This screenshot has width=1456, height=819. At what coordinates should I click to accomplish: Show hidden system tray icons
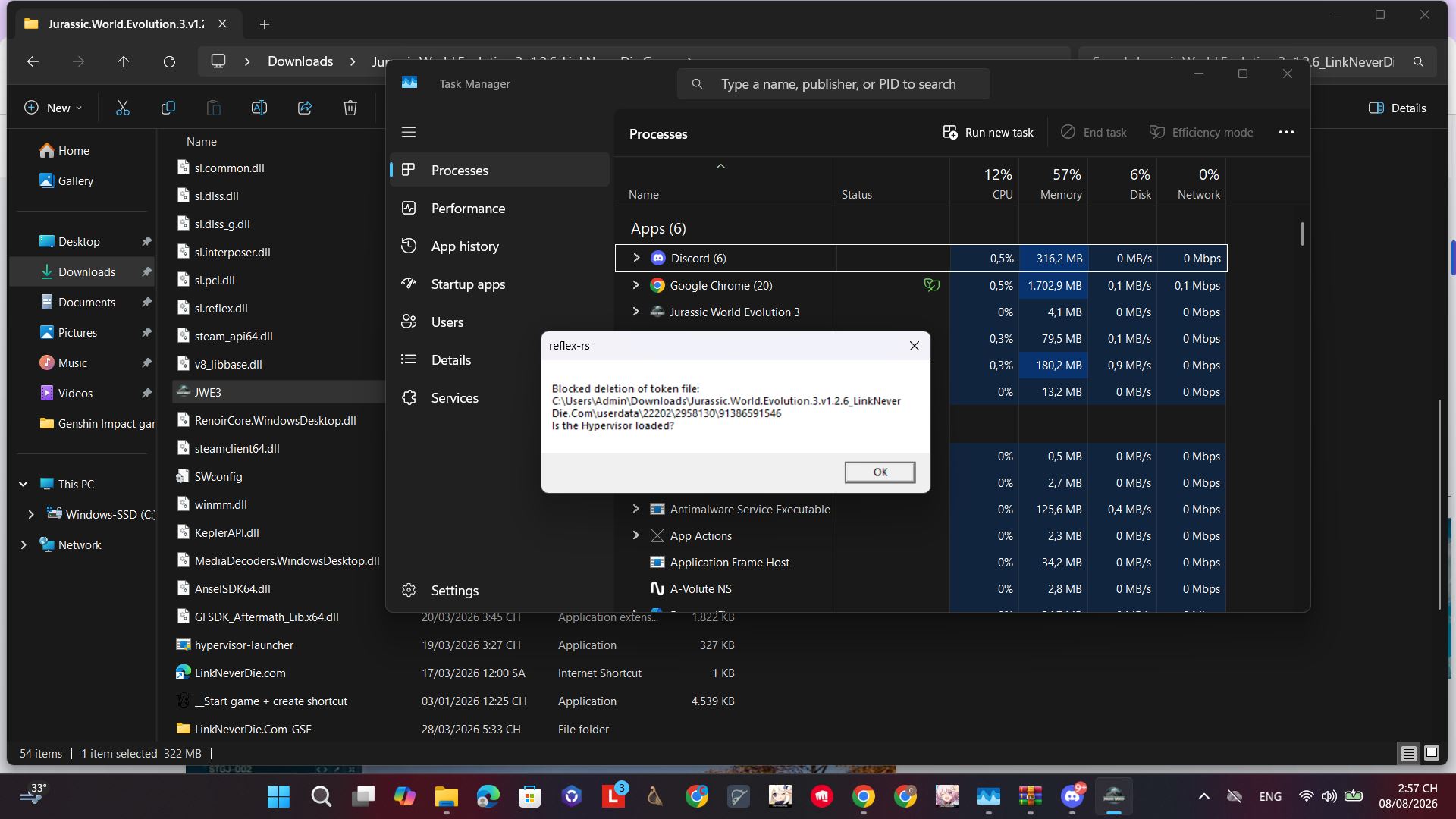[x=1203, y=796]
